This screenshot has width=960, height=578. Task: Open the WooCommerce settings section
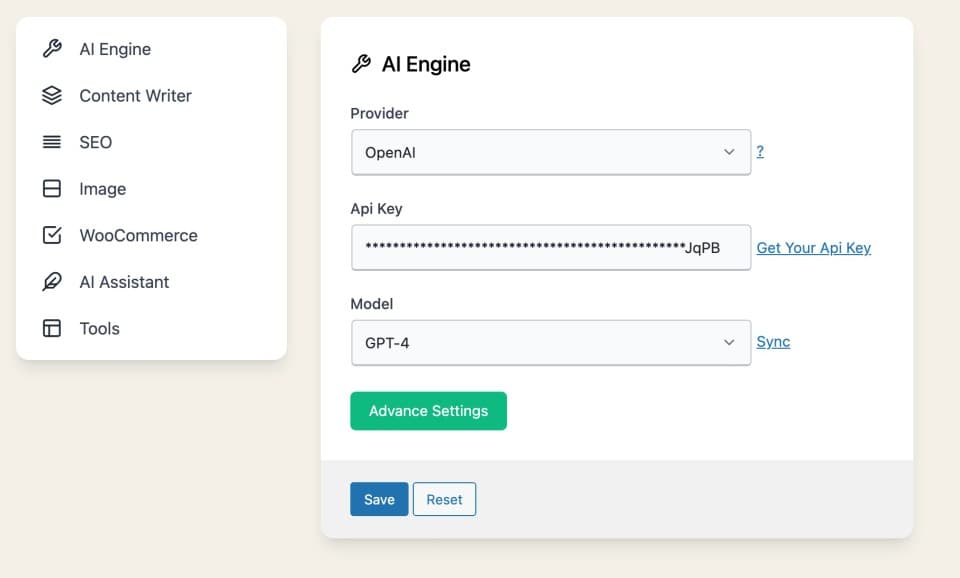point(138,235)
